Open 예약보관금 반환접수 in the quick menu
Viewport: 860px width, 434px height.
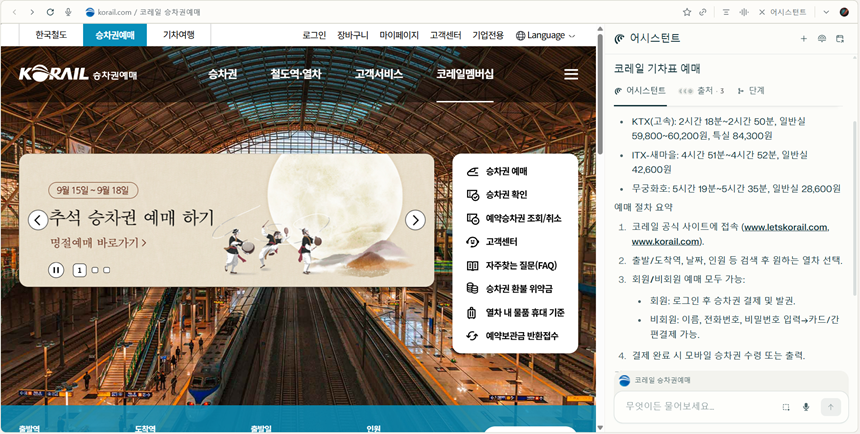point(515,336)
